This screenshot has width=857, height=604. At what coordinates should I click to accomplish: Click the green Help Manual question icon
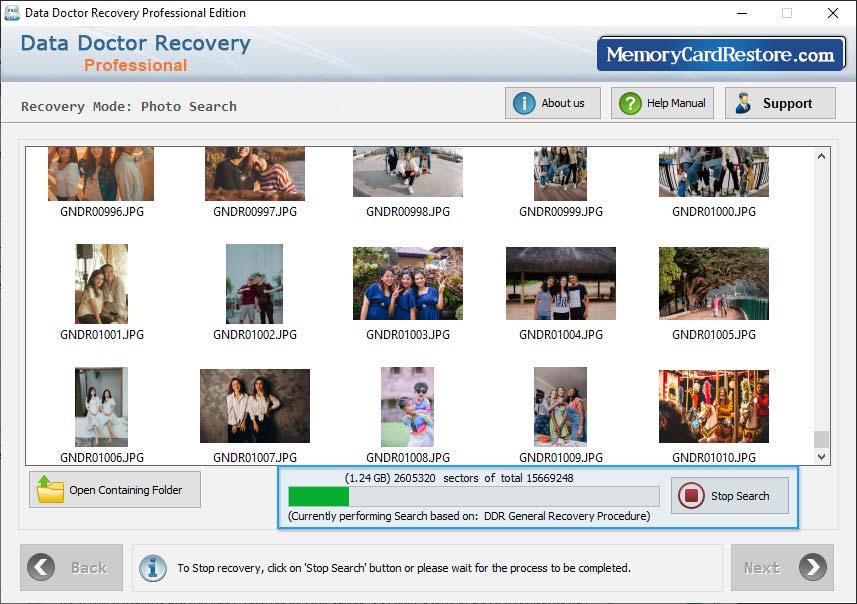point(630,103)
